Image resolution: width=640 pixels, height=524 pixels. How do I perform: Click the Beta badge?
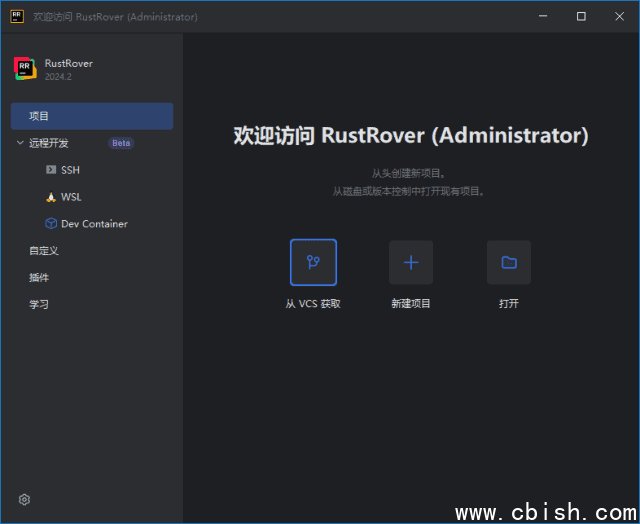(121, 143)
